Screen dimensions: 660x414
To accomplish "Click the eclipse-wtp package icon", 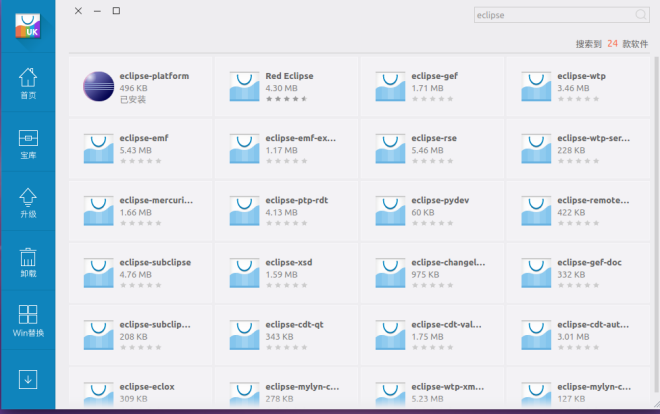I will 536,87.
